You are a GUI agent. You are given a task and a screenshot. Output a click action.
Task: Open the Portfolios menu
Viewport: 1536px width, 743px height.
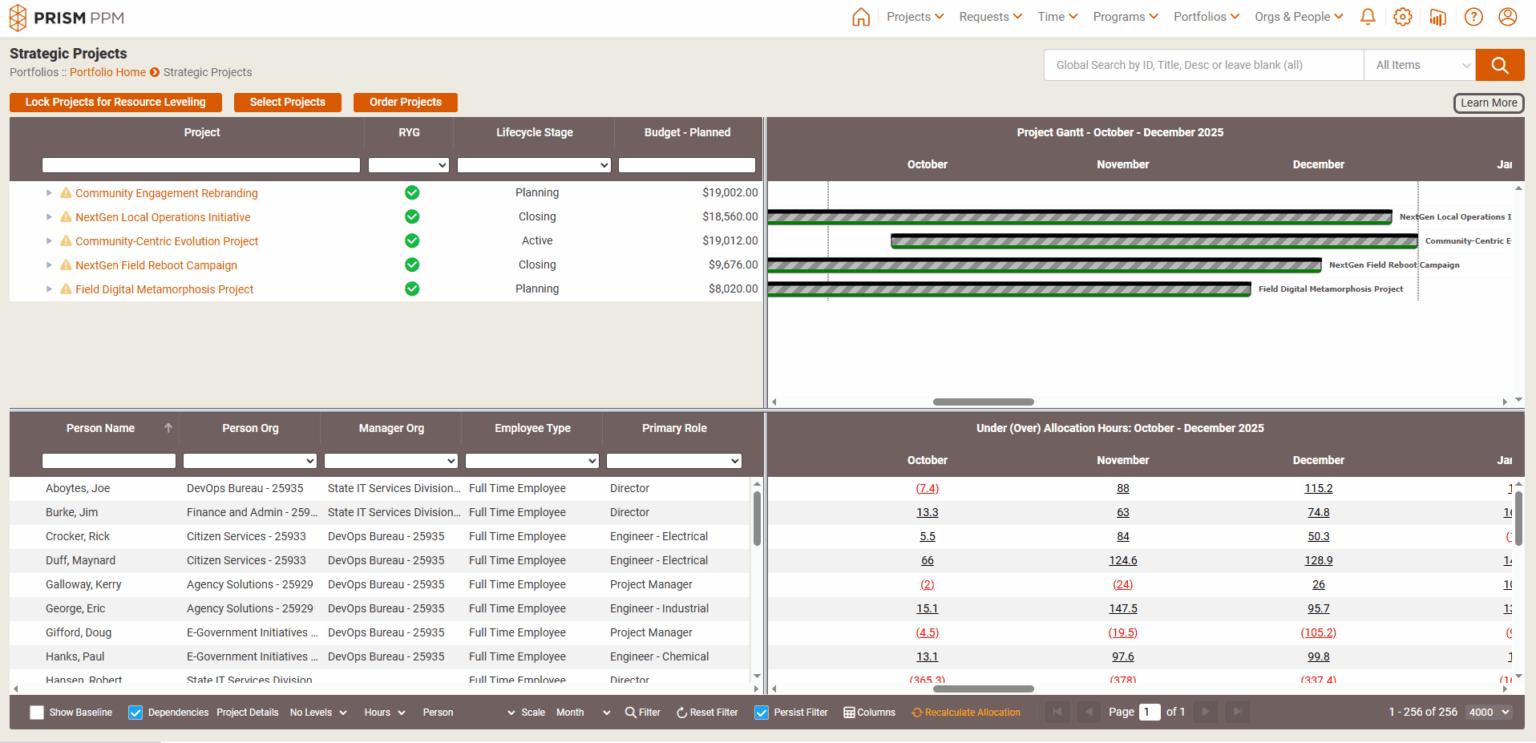1205,17
